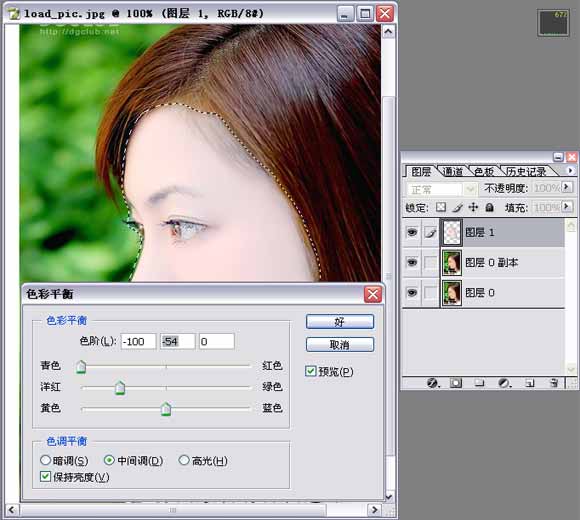Maximize the load_pic.jpg document window
Image resolution: width=580 pixels, height=520 pixels.
click(x=365, y=14)
